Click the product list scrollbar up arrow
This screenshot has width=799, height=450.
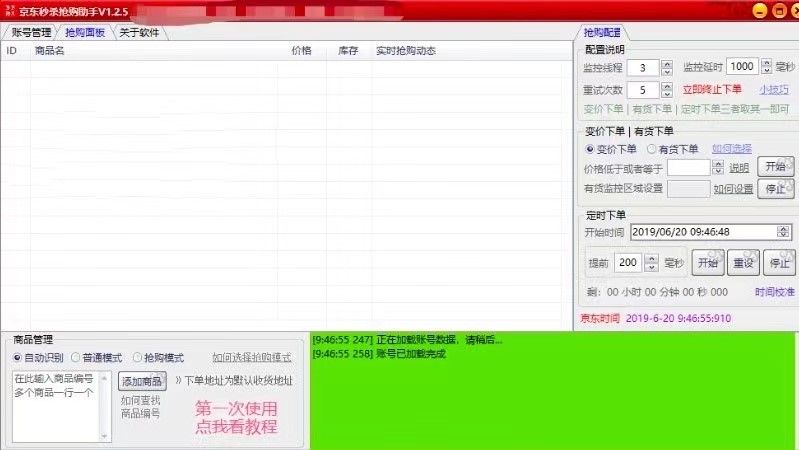pos(104,378)
